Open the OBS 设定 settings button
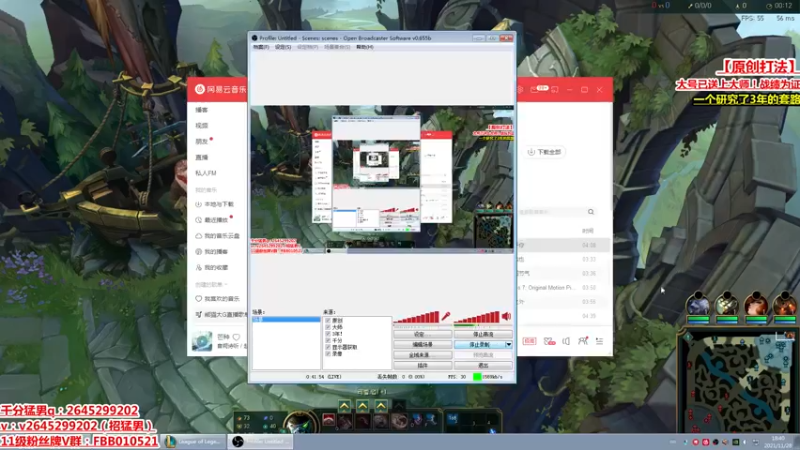Image resolution: width=800 pixels, height=450 pixels. tap(422, 334)
